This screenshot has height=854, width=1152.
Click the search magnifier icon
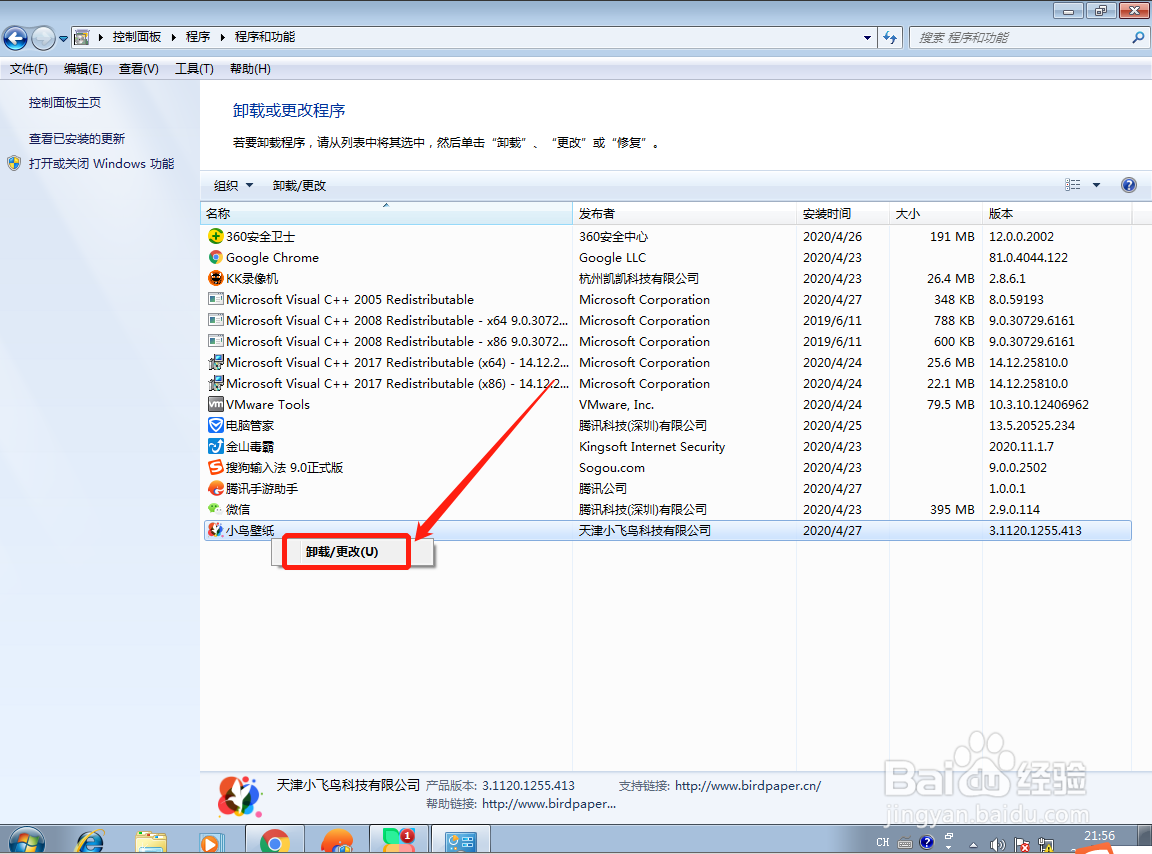1138,37
